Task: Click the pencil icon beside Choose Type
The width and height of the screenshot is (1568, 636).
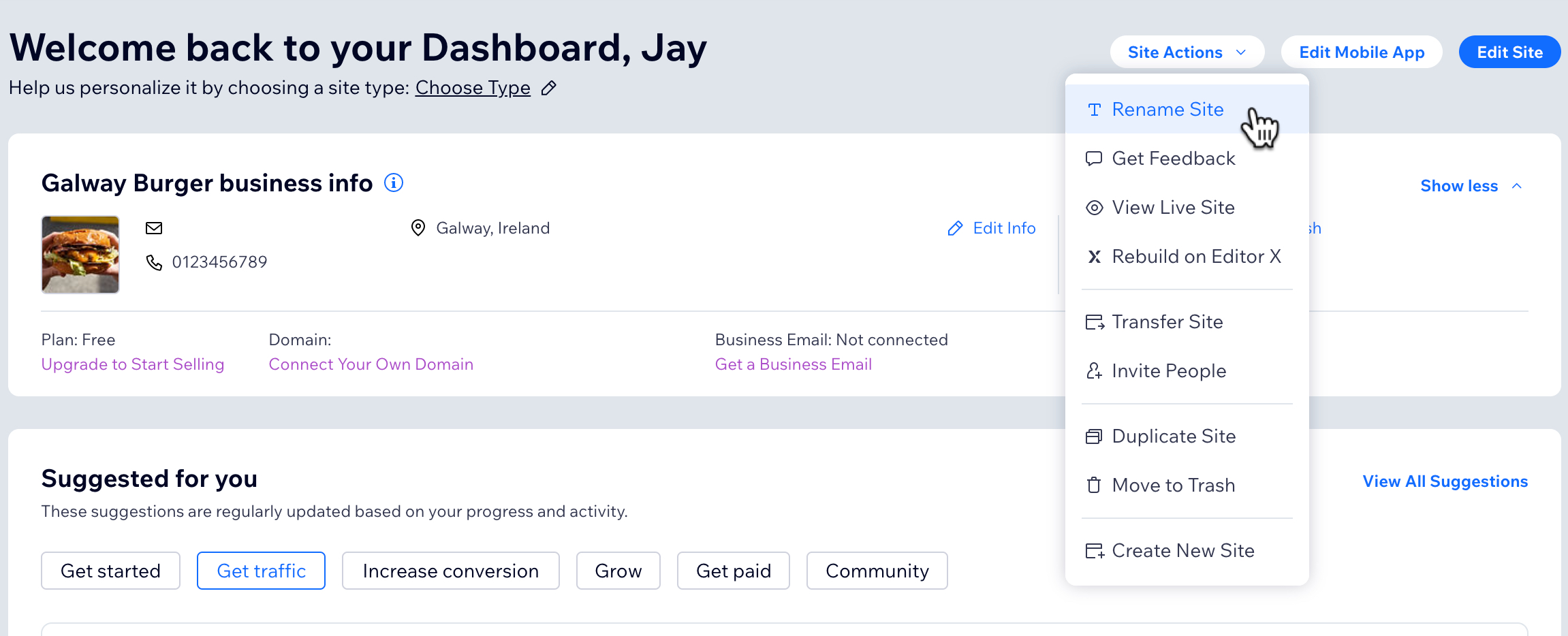Action: [x=548, y=89]
